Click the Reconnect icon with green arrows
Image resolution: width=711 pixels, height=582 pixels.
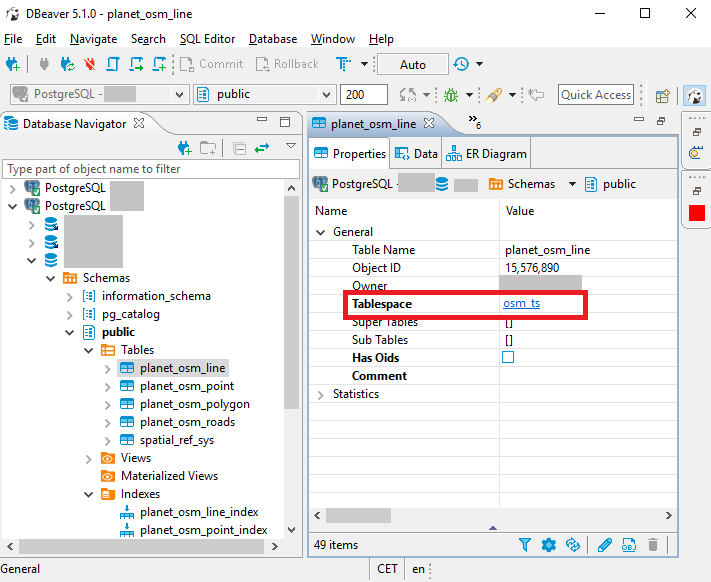pyautogui.click(x=67, y=64)
